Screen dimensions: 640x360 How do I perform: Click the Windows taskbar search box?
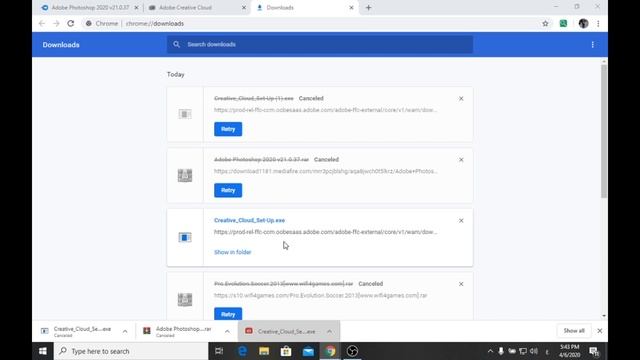(x=131, y=351)
